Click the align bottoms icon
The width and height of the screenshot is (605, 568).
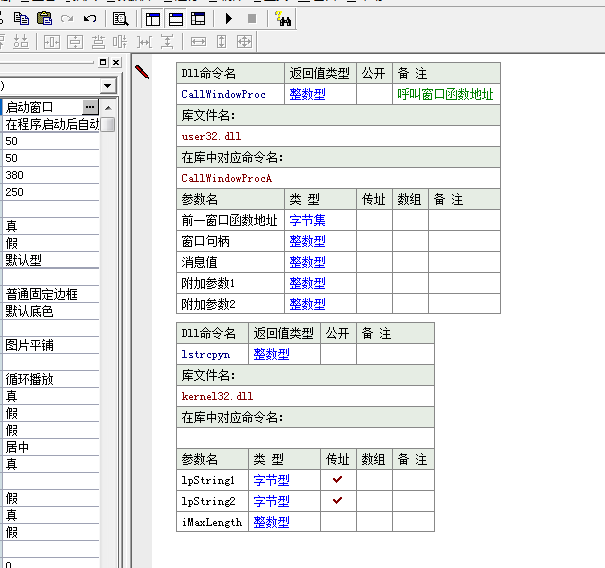pyautogui.click(x=20, y=42)
